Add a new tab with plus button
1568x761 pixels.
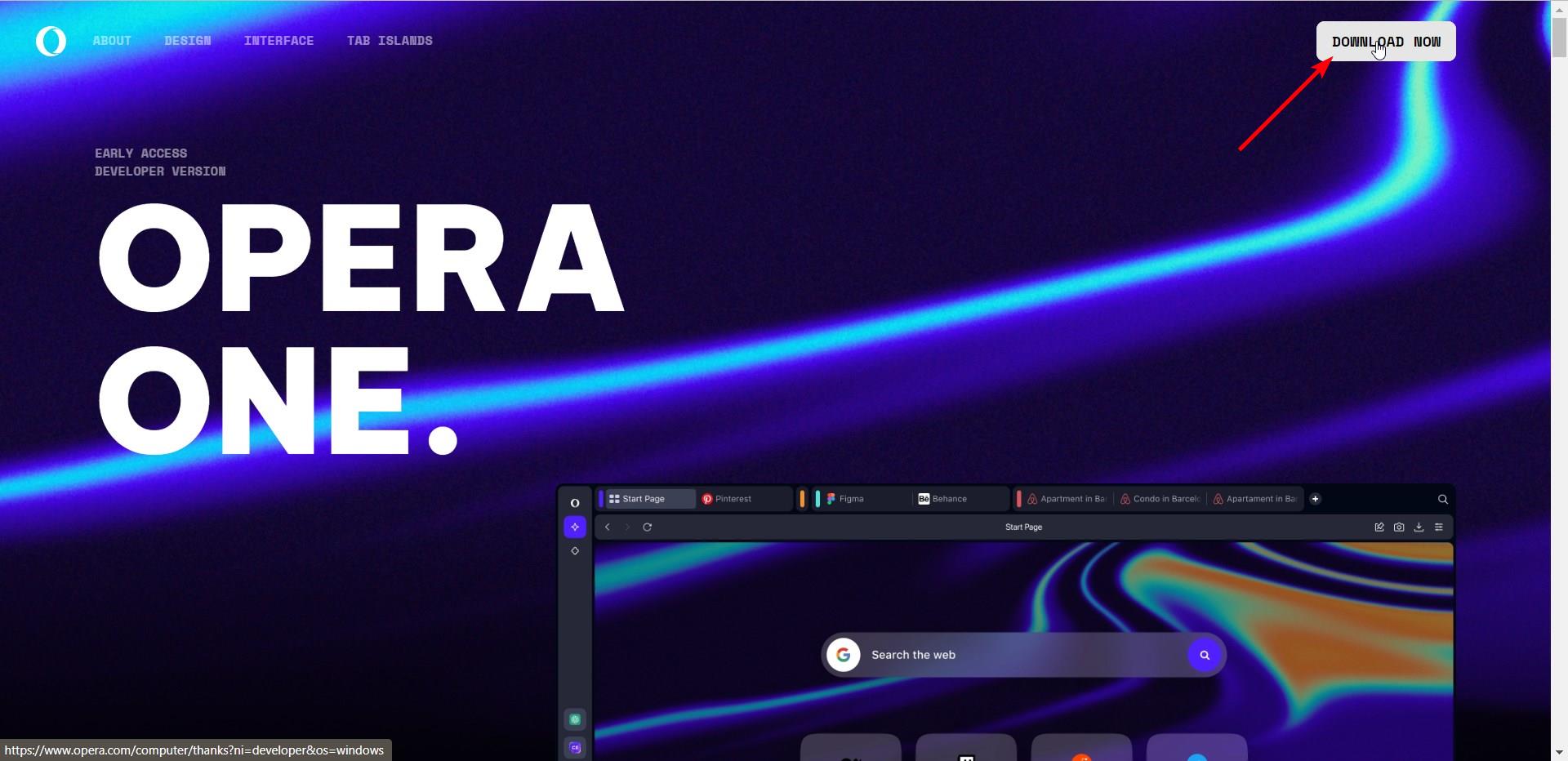pos(1315,499)
